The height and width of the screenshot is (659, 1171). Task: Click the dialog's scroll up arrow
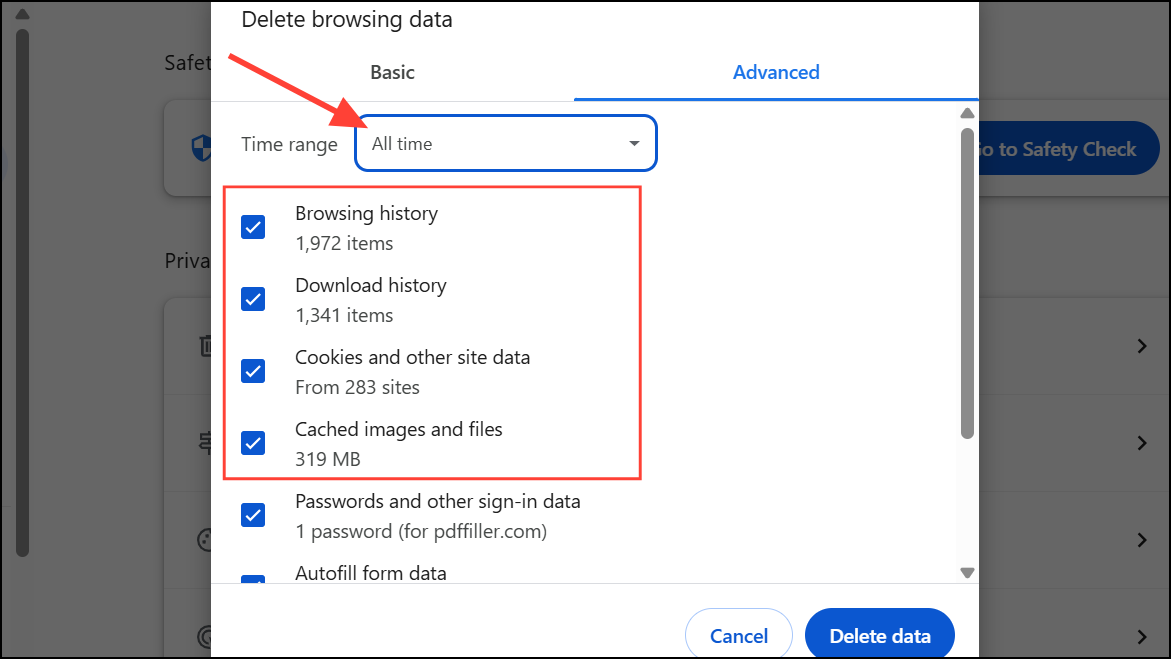[967, 113]
